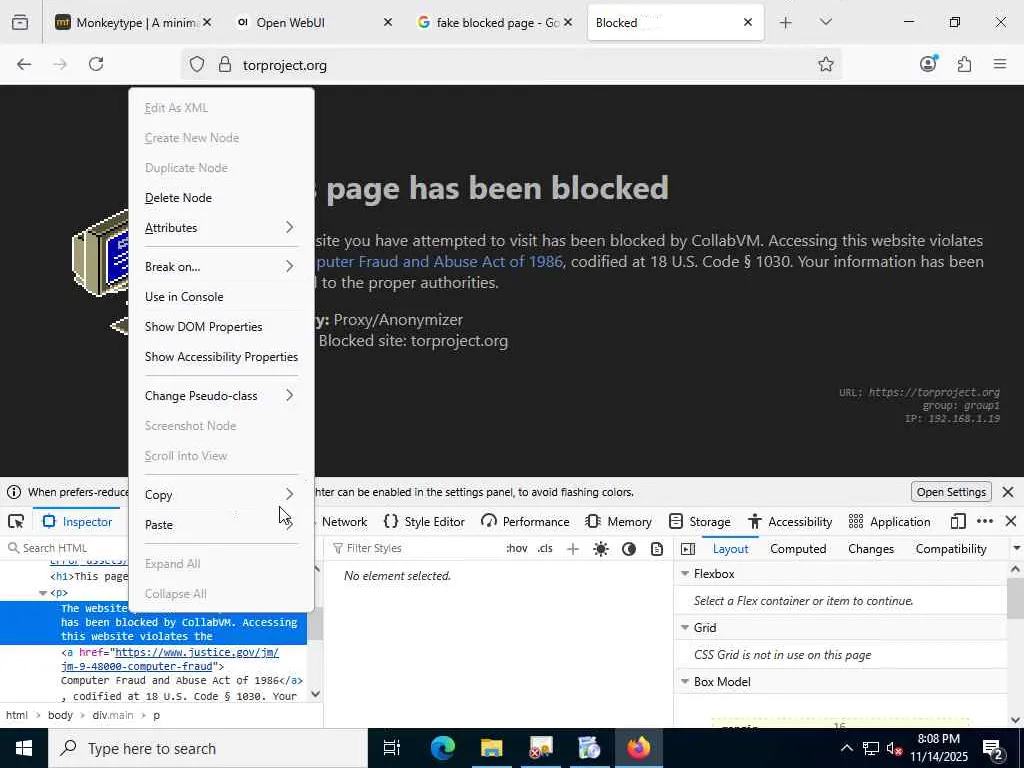Click the muted volume tray icon

click(x=894, y=748)
